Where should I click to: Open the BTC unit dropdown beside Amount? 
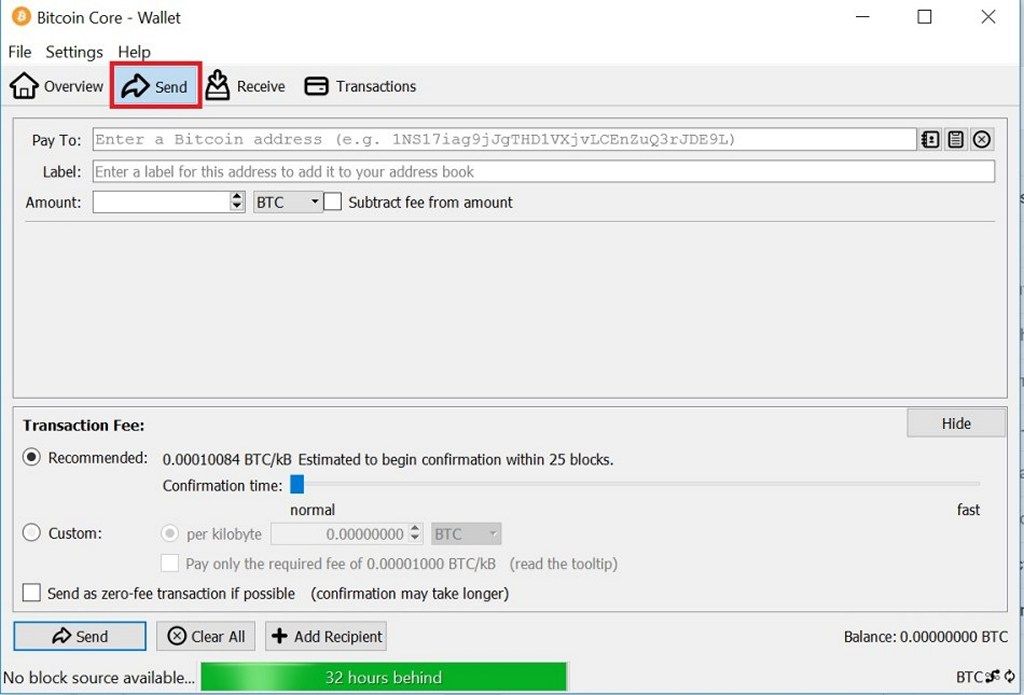pyautogui.click(x=287, y=202)
